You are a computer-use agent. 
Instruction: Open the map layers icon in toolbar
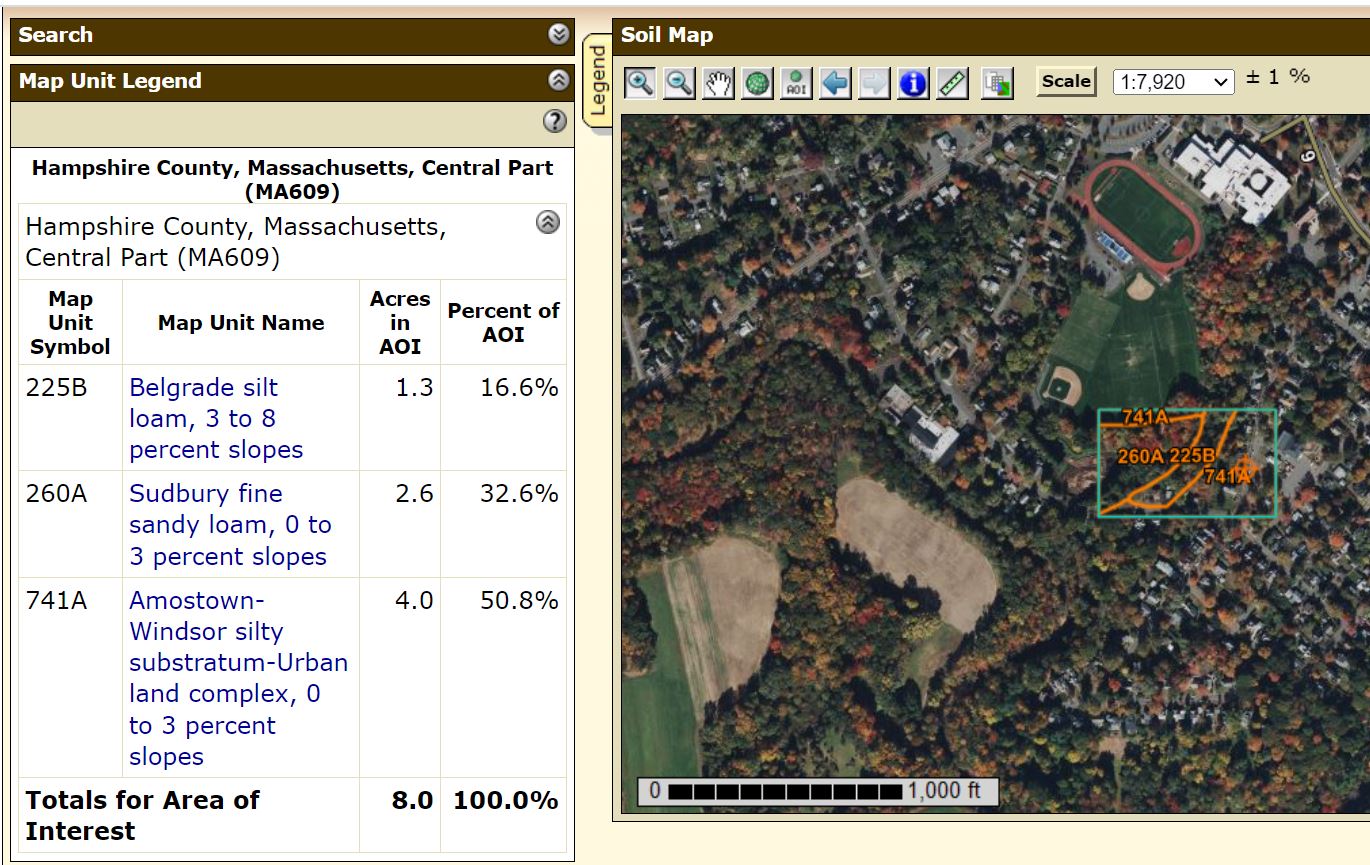[997, 83]
